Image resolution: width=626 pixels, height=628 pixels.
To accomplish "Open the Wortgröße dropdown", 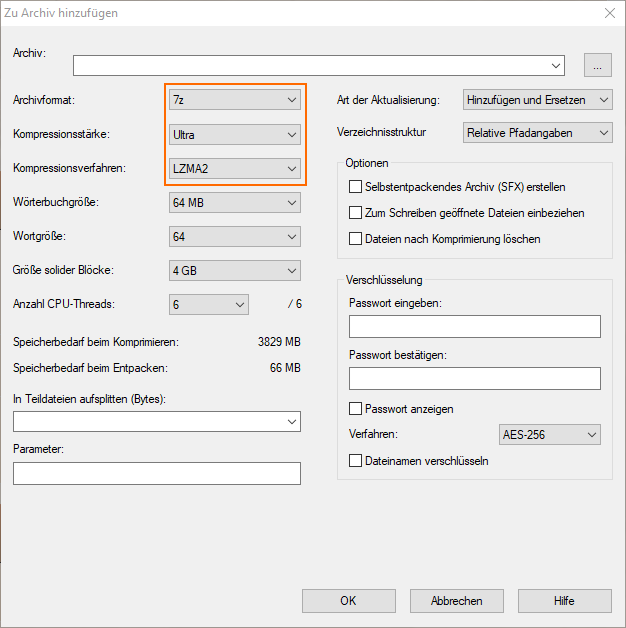I will coord(235,237).
